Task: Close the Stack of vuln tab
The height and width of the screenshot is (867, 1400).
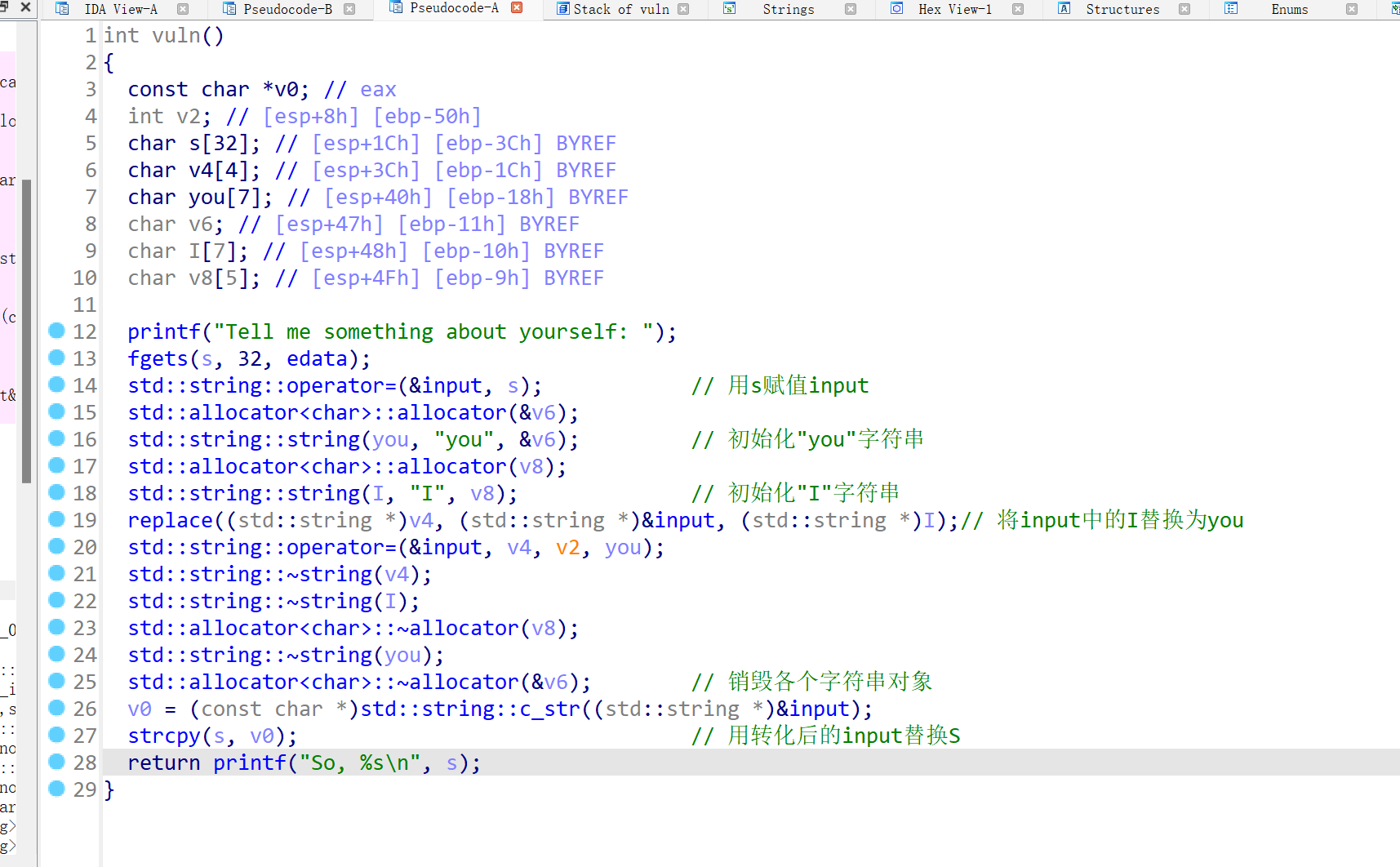Action: (x=683, y=9)
